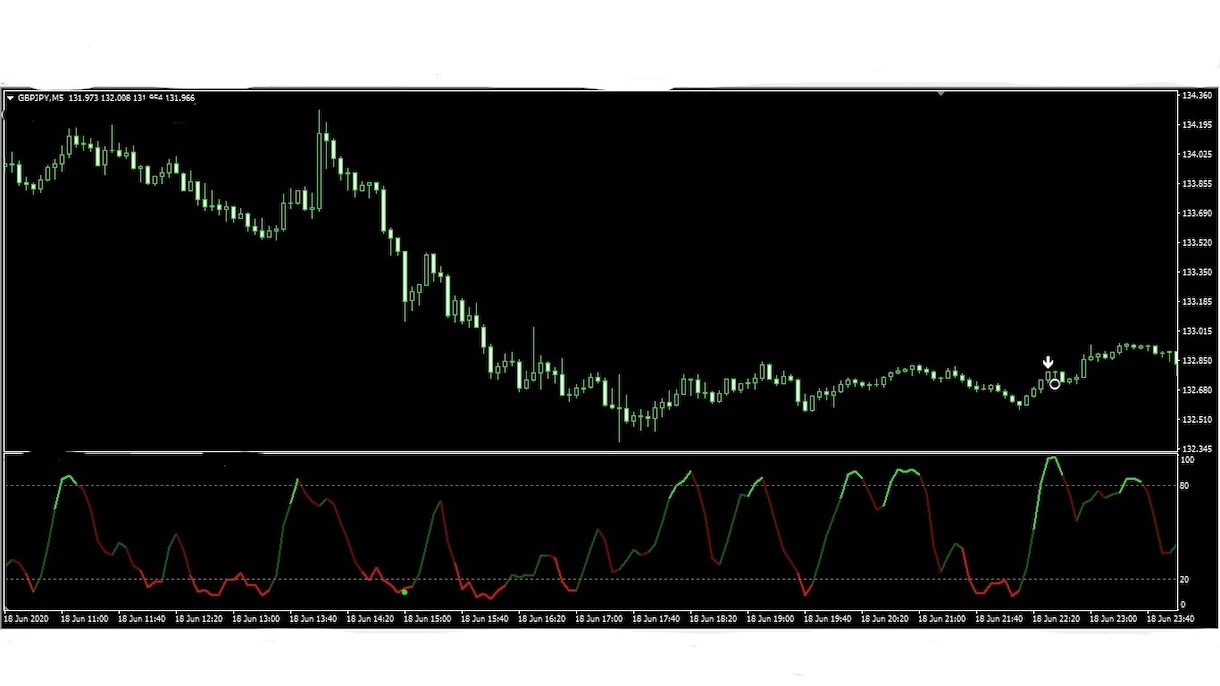The image size is (1220, 686).
Task: Click the green dot on the oscillator line
Action: click(404, 592)
